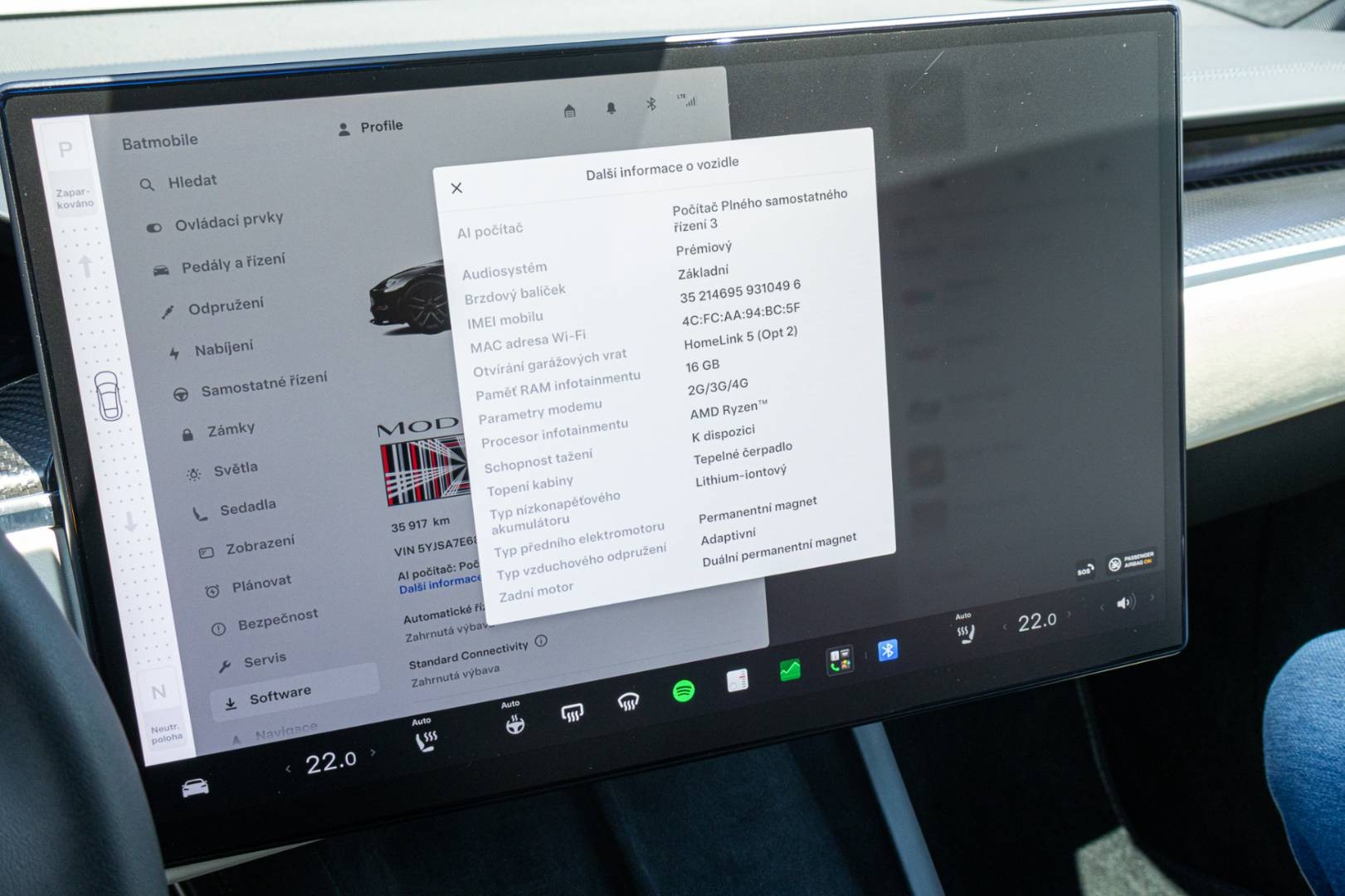Tap the Standard Connectivity label
This screenshot has height=896, width=1345.
click(x=468, y=655)
